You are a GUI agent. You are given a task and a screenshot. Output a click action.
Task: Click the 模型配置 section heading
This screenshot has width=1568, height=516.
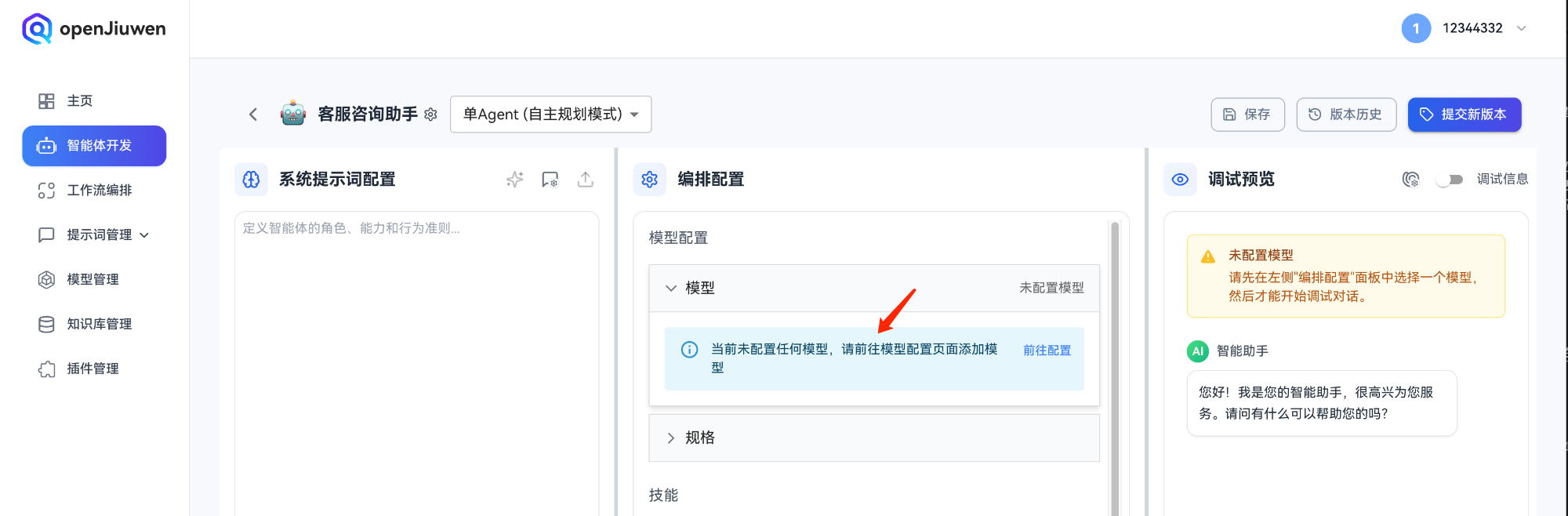click(678, 238)
